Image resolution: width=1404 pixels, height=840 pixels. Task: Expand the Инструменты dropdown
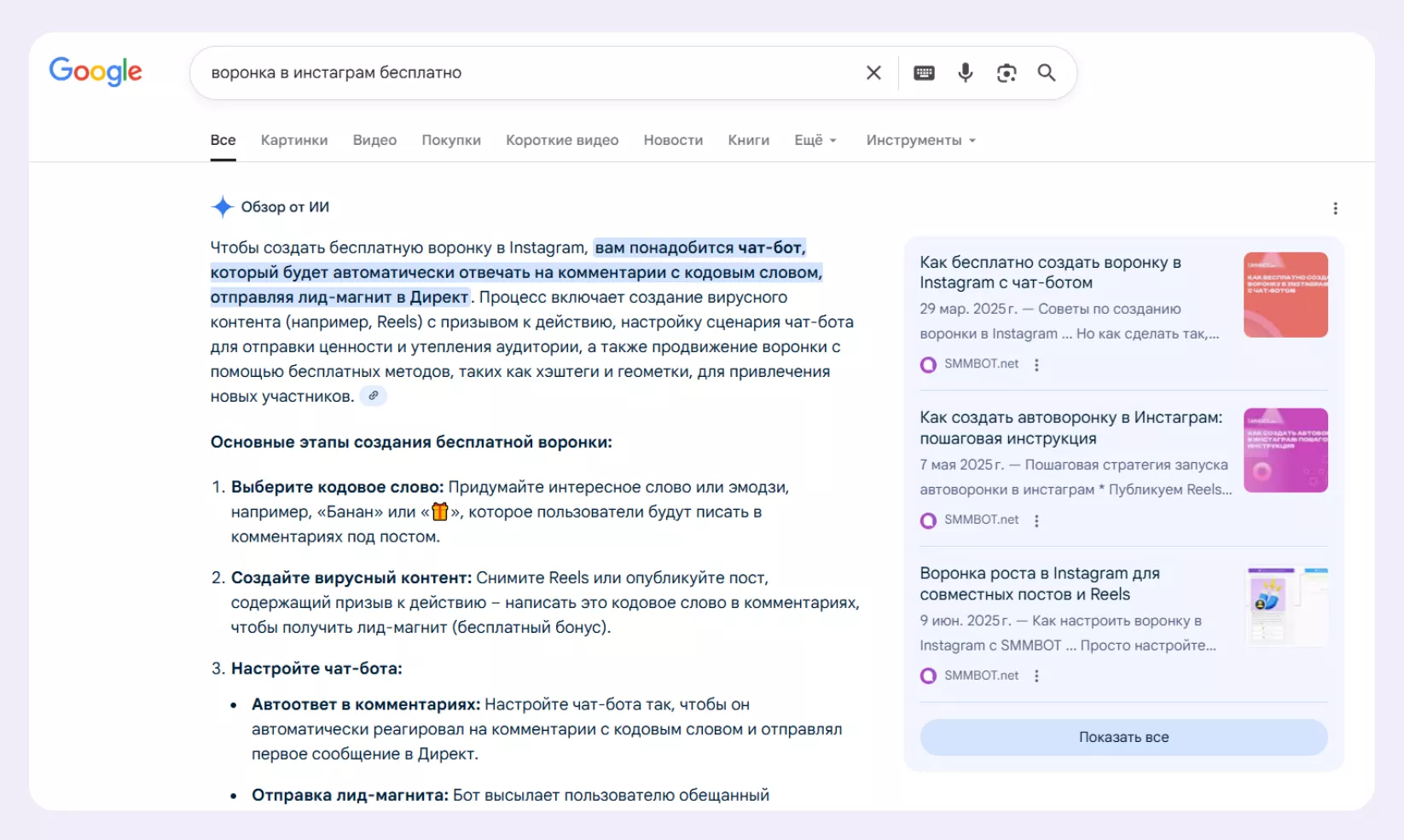coord(920,141)
